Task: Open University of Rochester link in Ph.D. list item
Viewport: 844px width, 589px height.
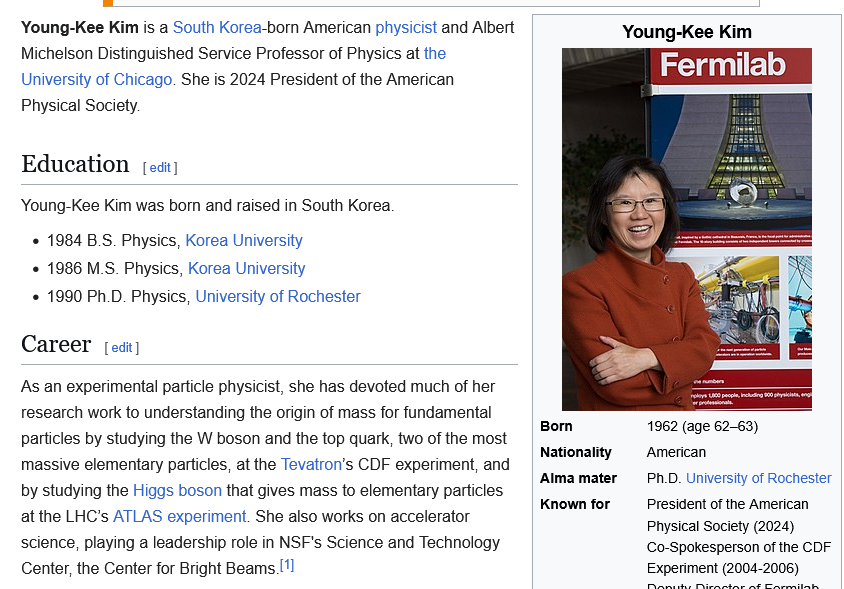Action: click(278, 297)
